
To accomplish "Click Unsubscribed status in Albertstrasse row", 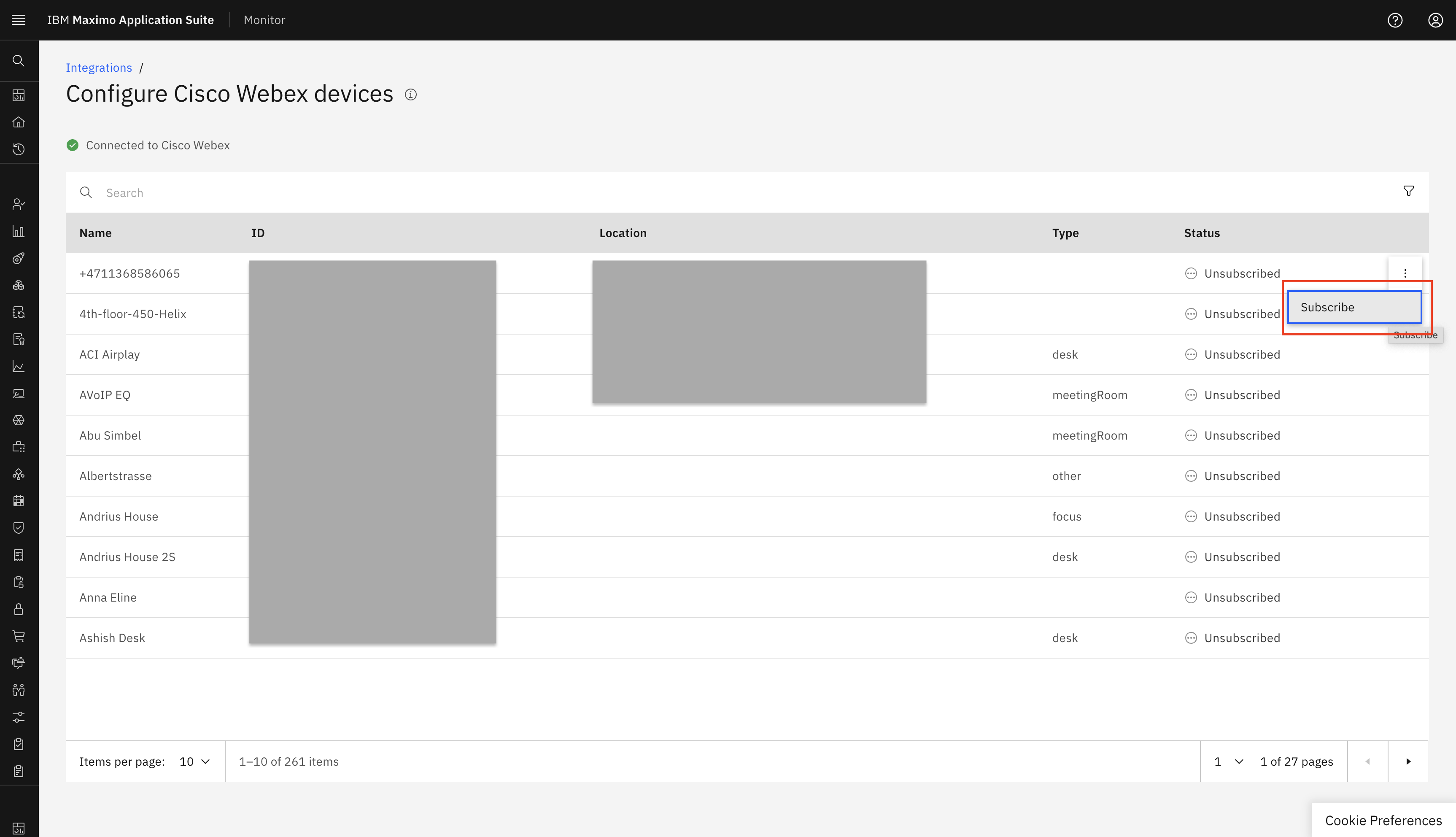I will tap(1242, 476).
